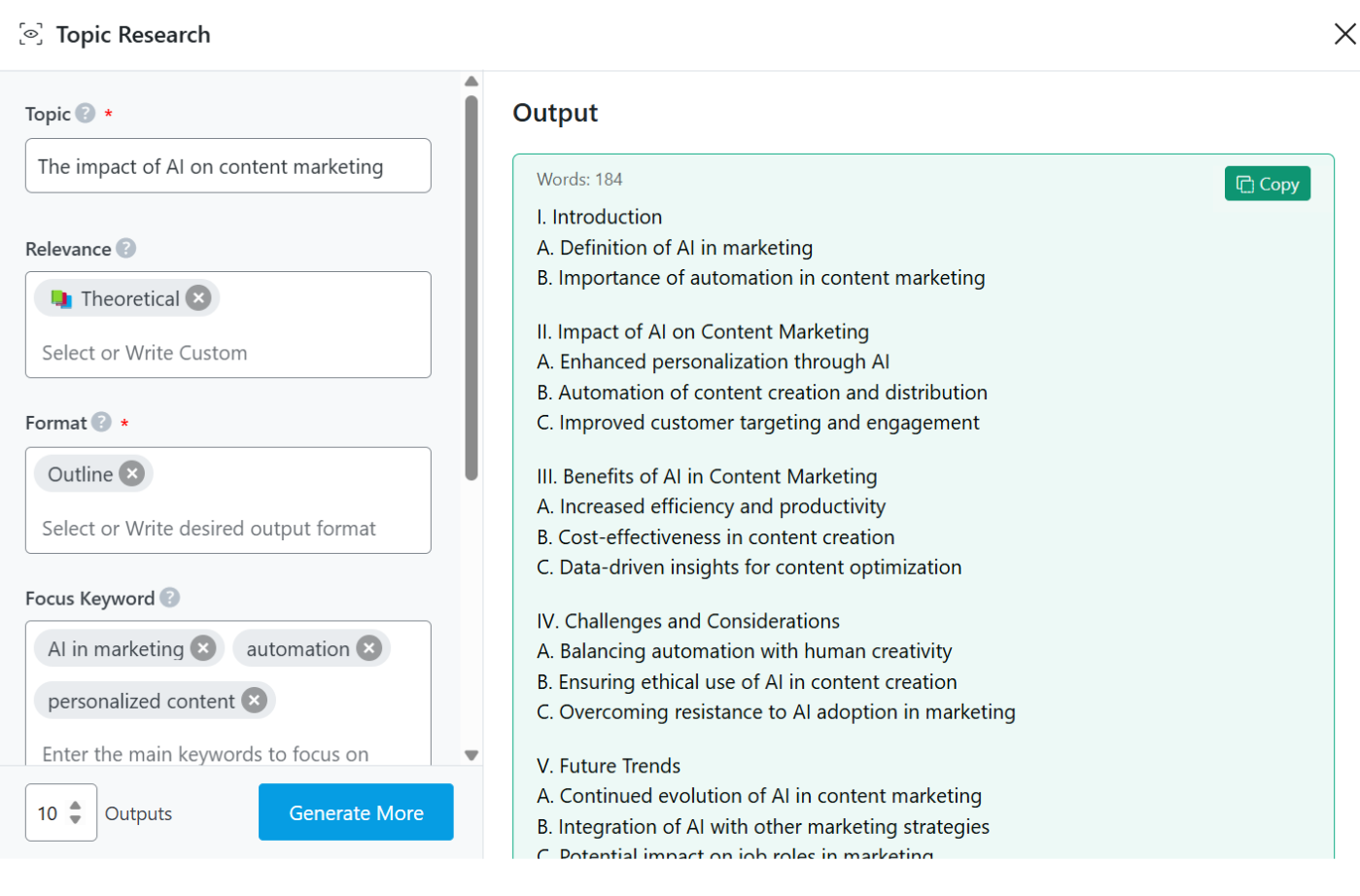Image resolution: width=1360 pixels, height=896 pixels.
Task: Remove the 'personalized content' keyword tag
Action: 255,701
